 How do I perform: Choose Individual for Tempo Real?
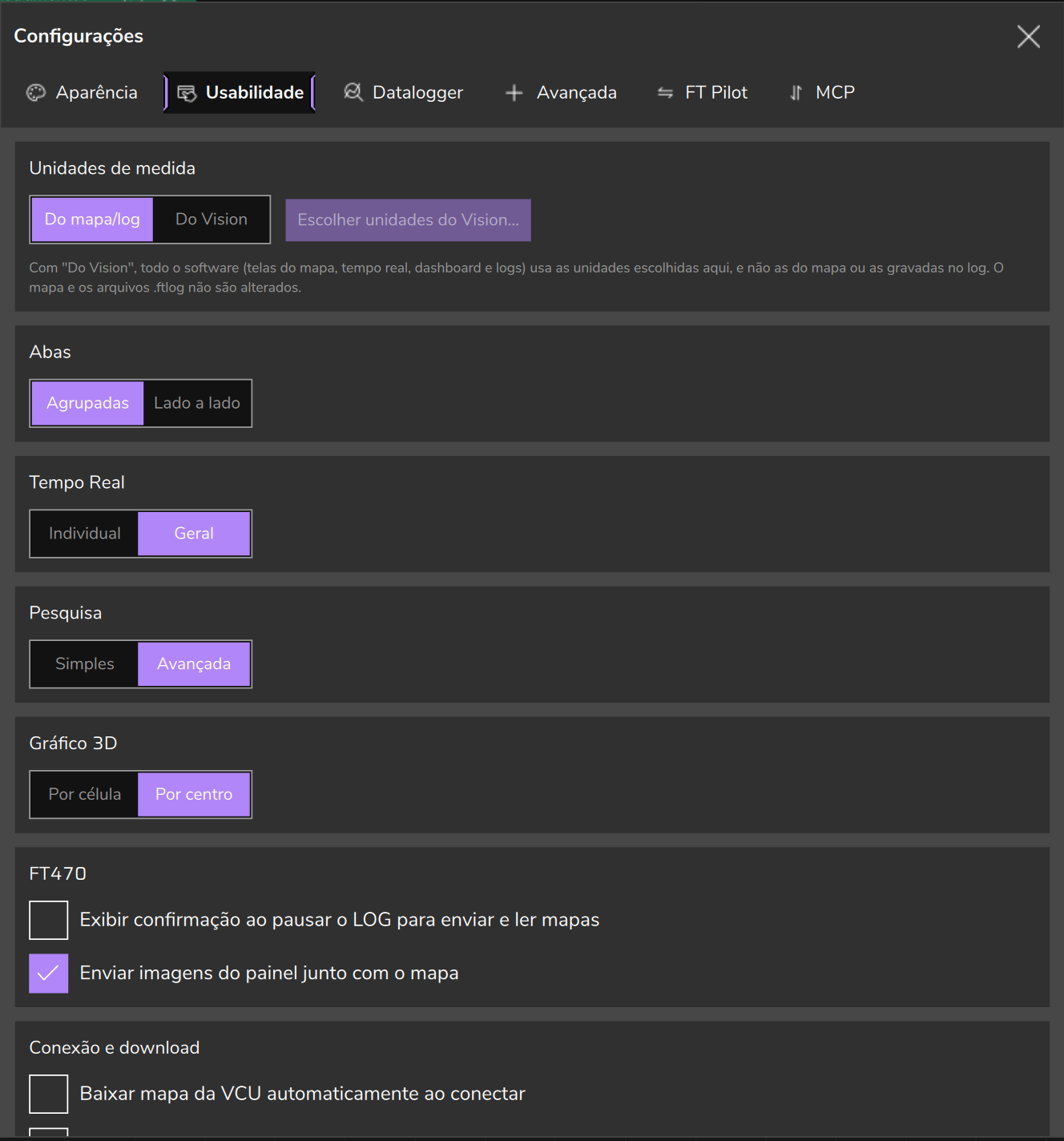coord(85,534)
